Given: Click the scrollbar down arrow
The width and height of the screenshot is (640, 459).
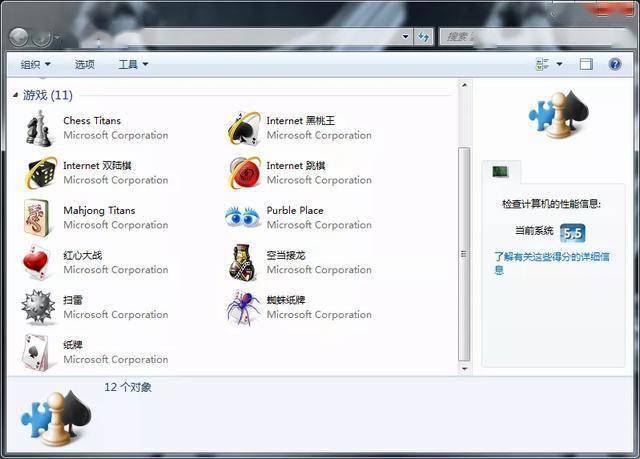Looking at the screenshot, I should pos(464,368).
